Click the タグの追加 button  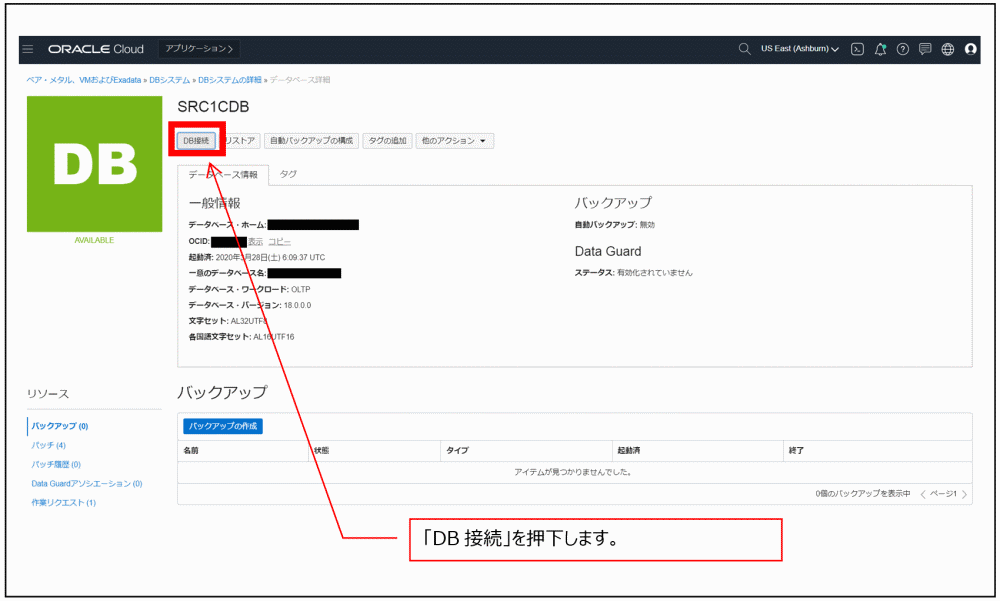click(x=387, y=140)
